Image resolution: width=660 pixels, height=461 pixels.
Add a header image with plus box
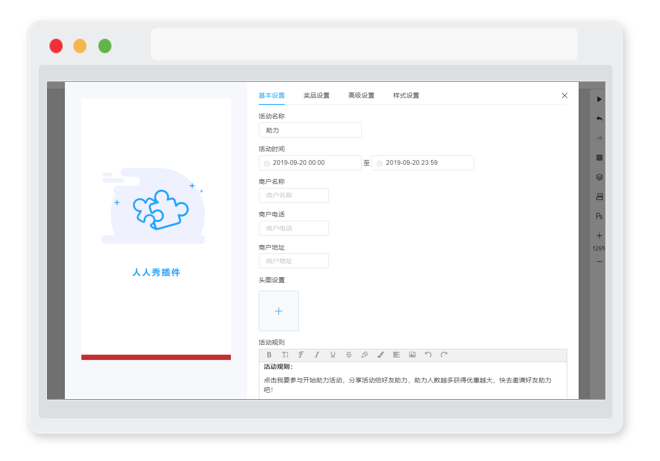click(279, 311)
